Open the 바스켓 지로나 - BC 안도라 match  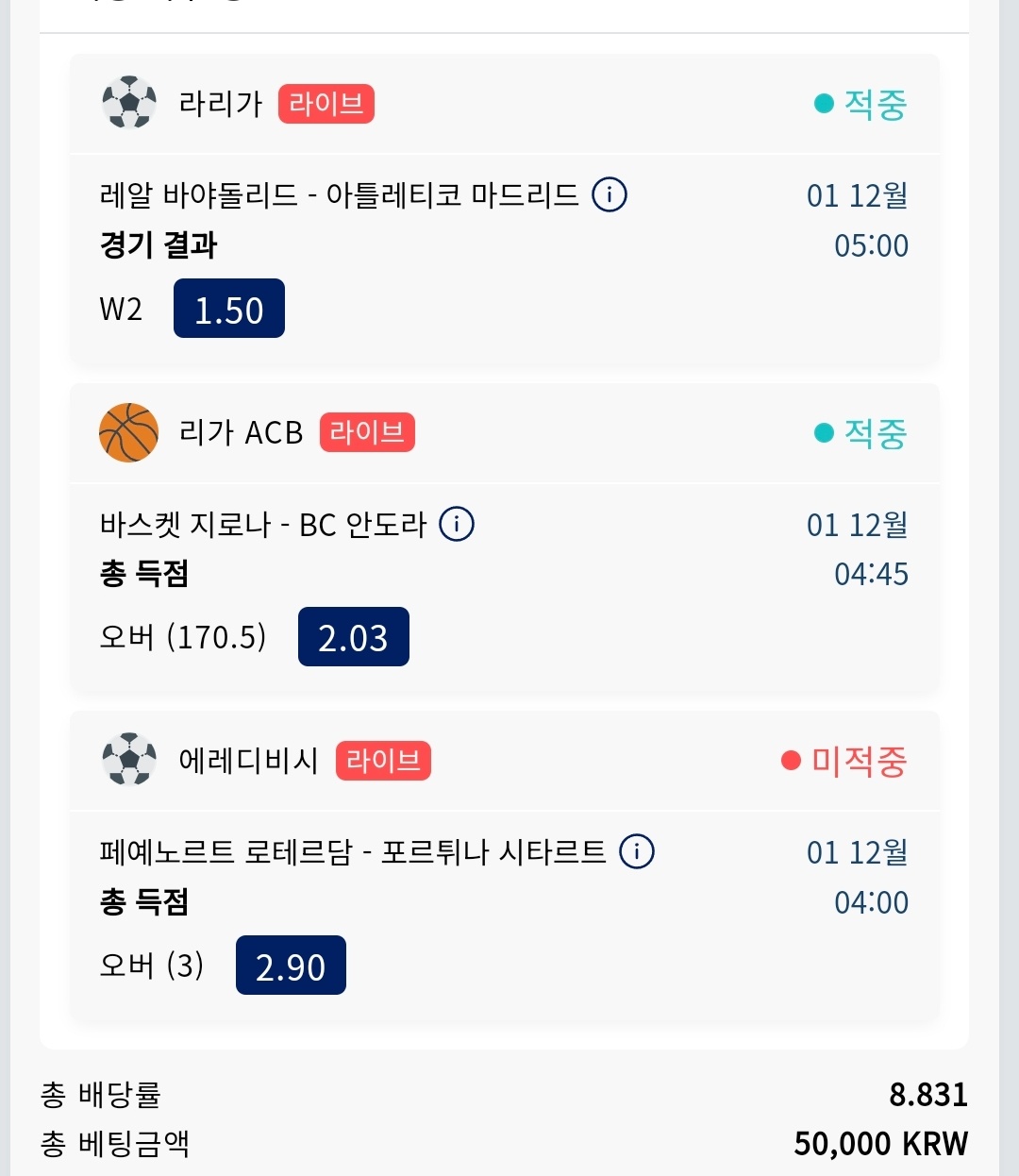(263, 524)
